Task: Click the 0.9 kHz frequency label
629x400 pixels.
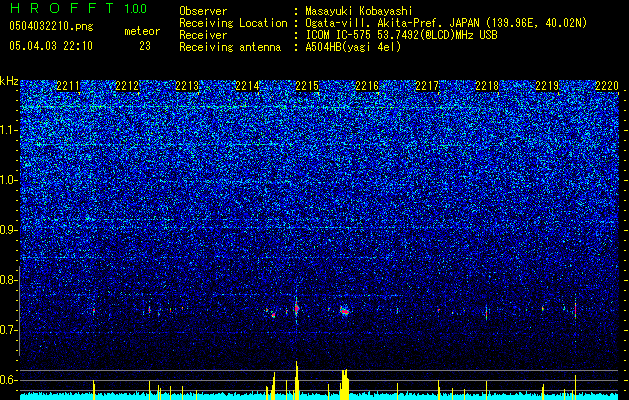Action: click(8, 230)
